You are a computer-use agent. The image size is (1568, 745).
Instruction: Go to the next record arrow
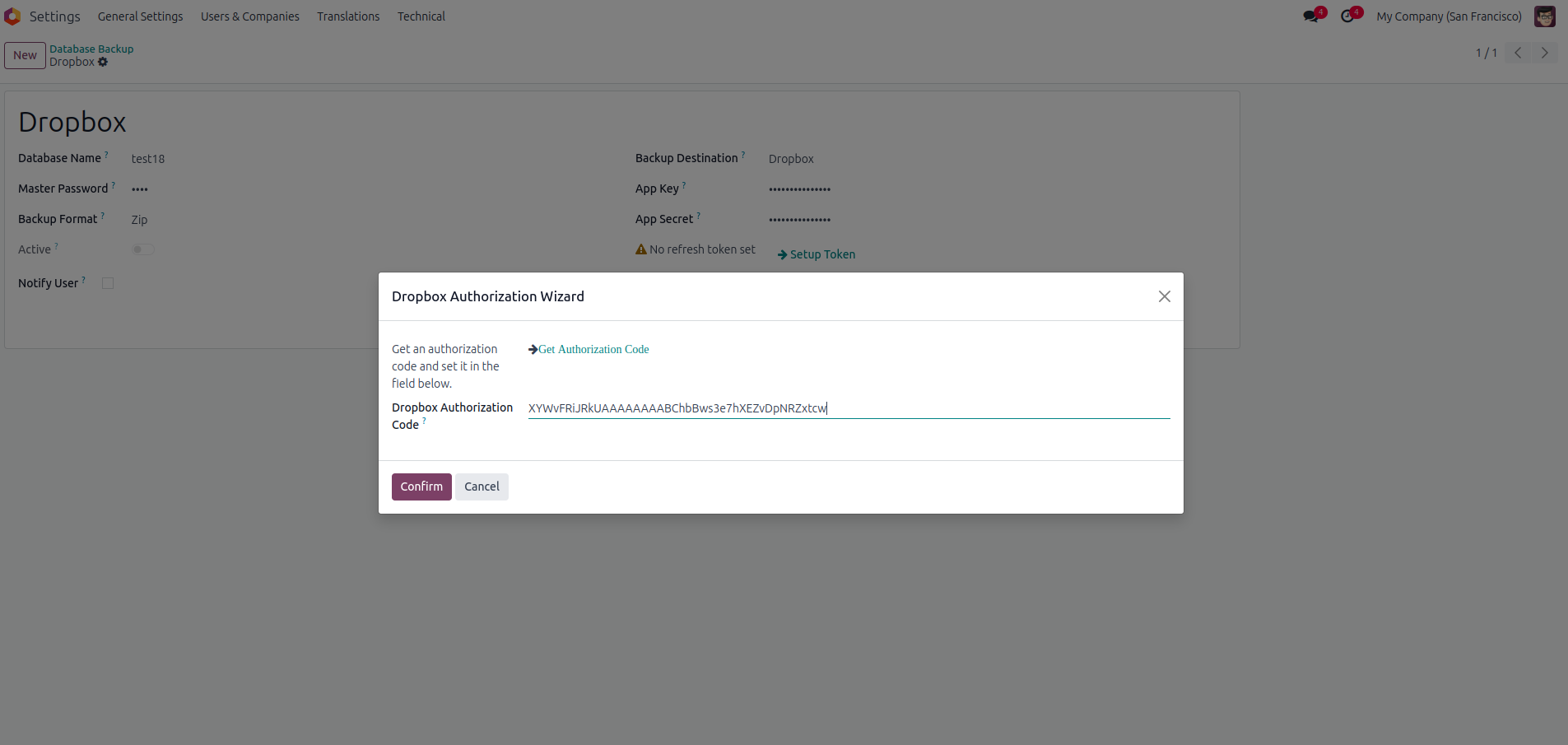pyautogui.click(x=1544, y=53)
